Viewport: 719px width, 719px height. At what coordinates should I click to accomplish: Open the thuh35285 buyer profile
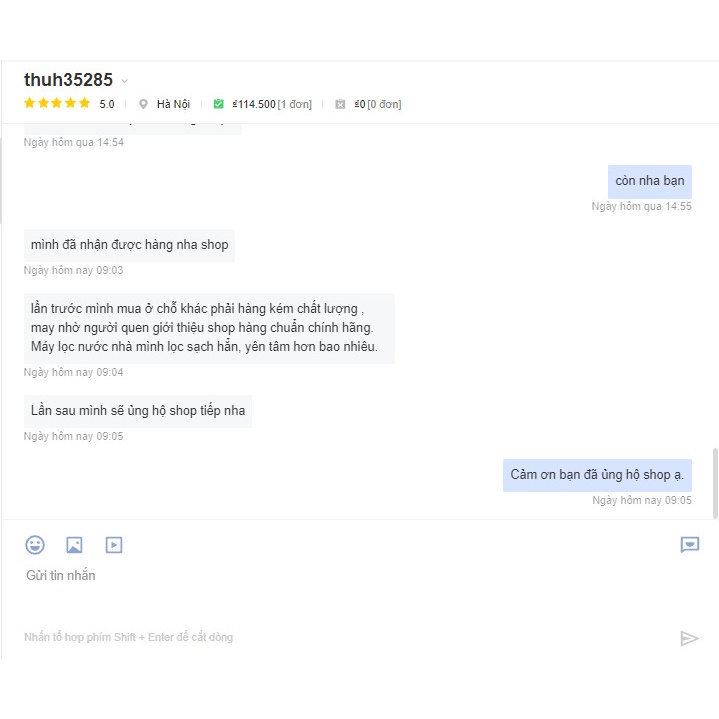click(68, 80)
